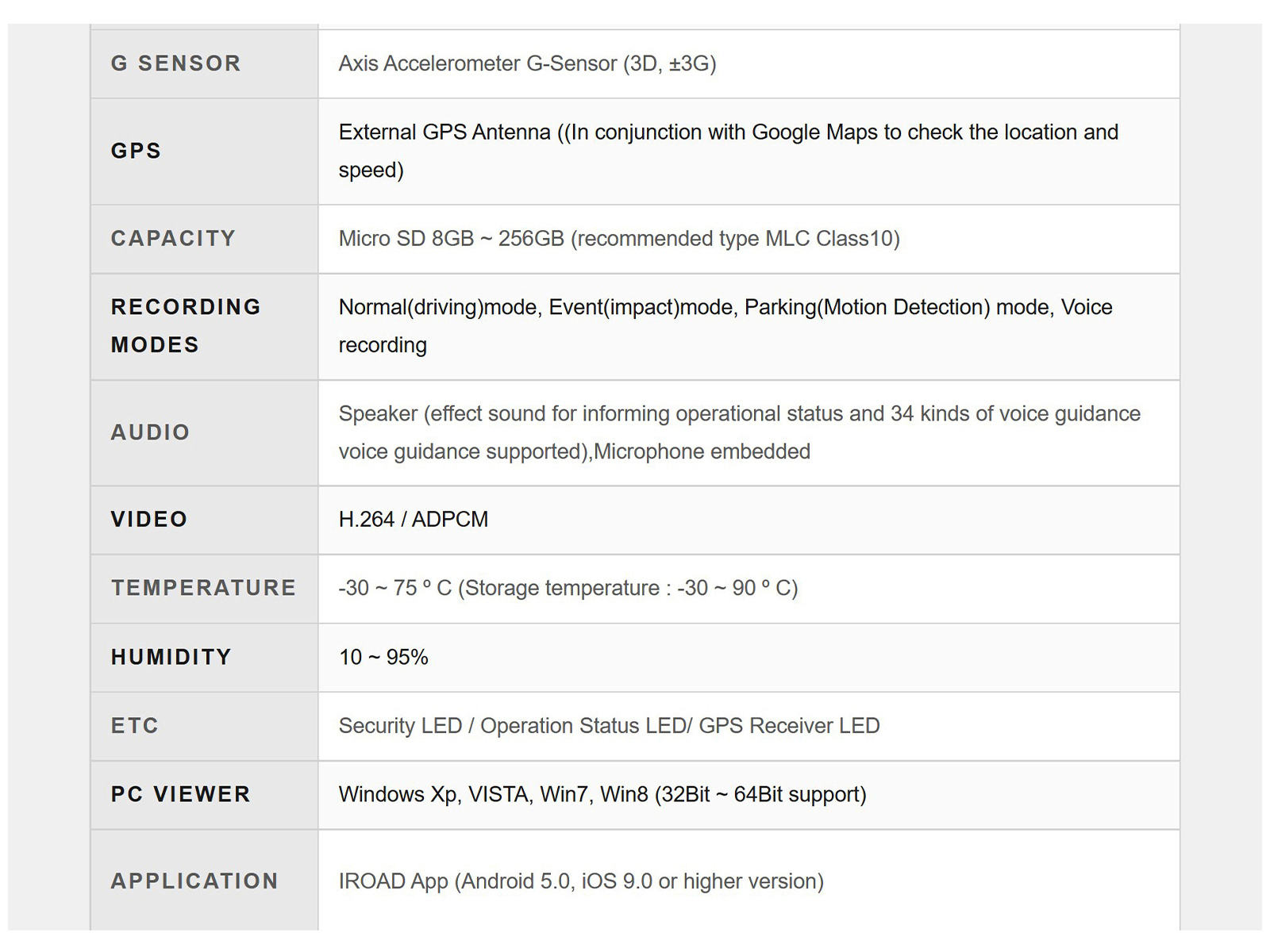1270x952 pixels.
Task: Select the 10 ~ 95% humidity value
Action: [383, 657]
